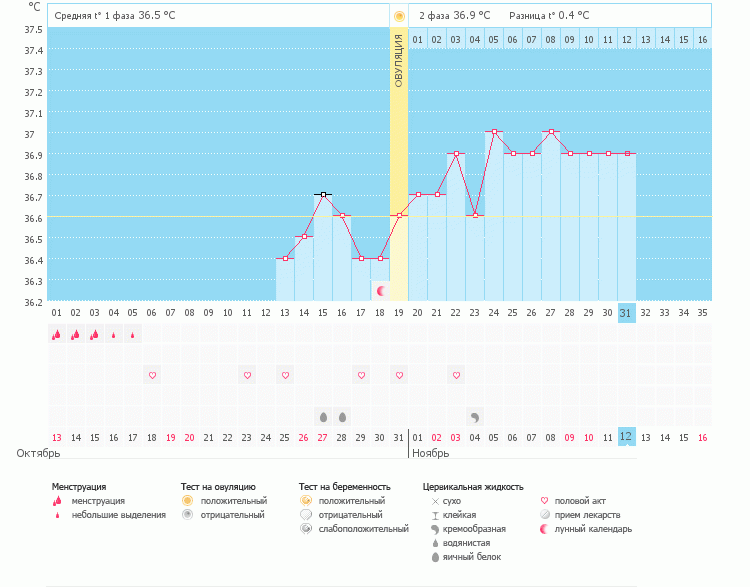This screenshot has width=750, height=587.
Task: Click the heart icon on cycle day 06
Action: tap(152, 375)
